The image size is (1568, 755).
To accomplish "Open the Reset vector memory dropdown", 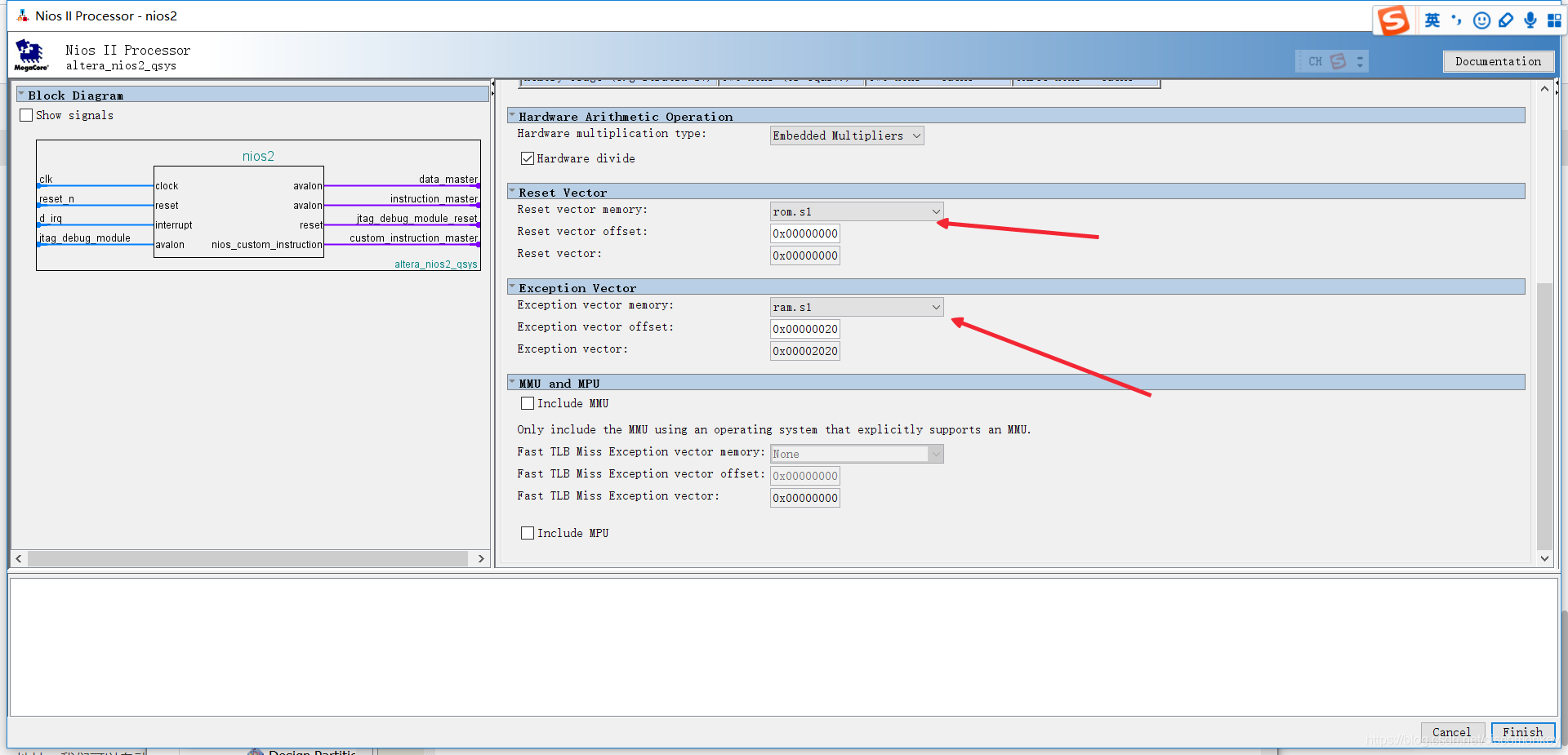I will (x=857, y=211).
